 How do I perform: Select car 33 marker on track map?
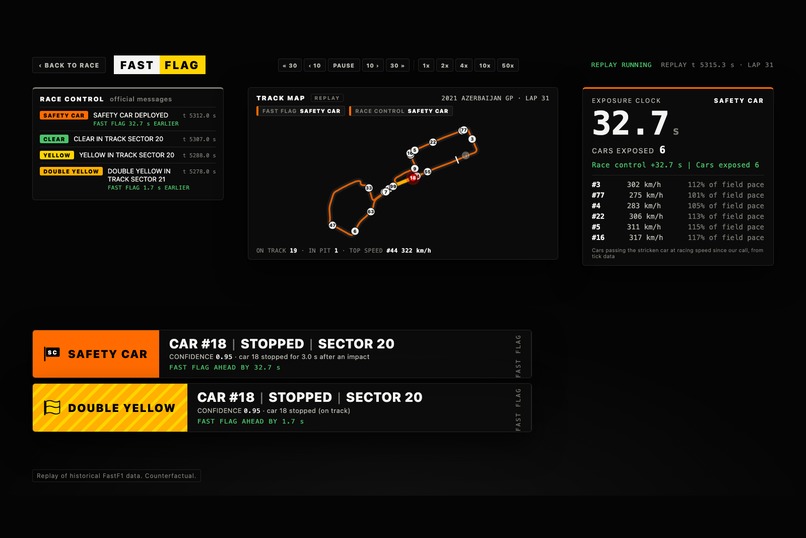pyautogui.click(x=369, y=188)
